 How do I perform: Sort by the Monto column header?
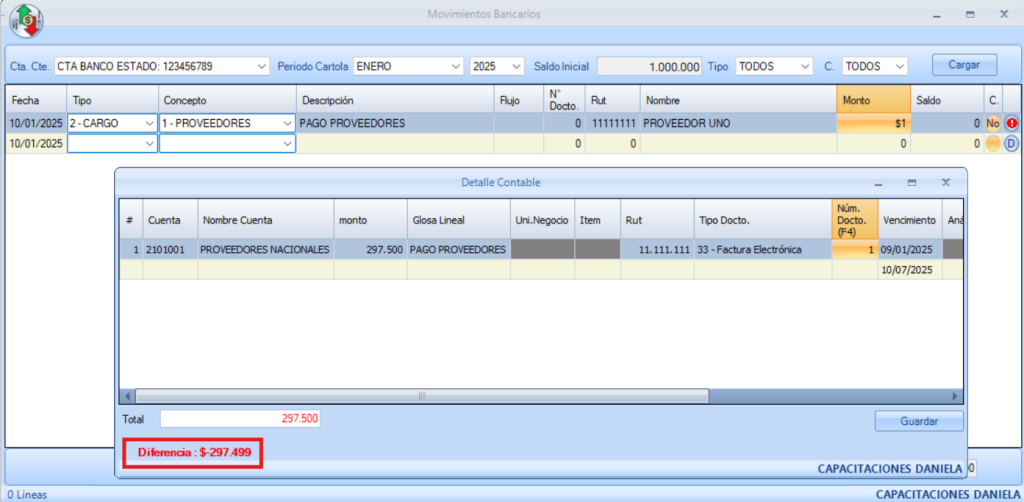click(873, 100)
